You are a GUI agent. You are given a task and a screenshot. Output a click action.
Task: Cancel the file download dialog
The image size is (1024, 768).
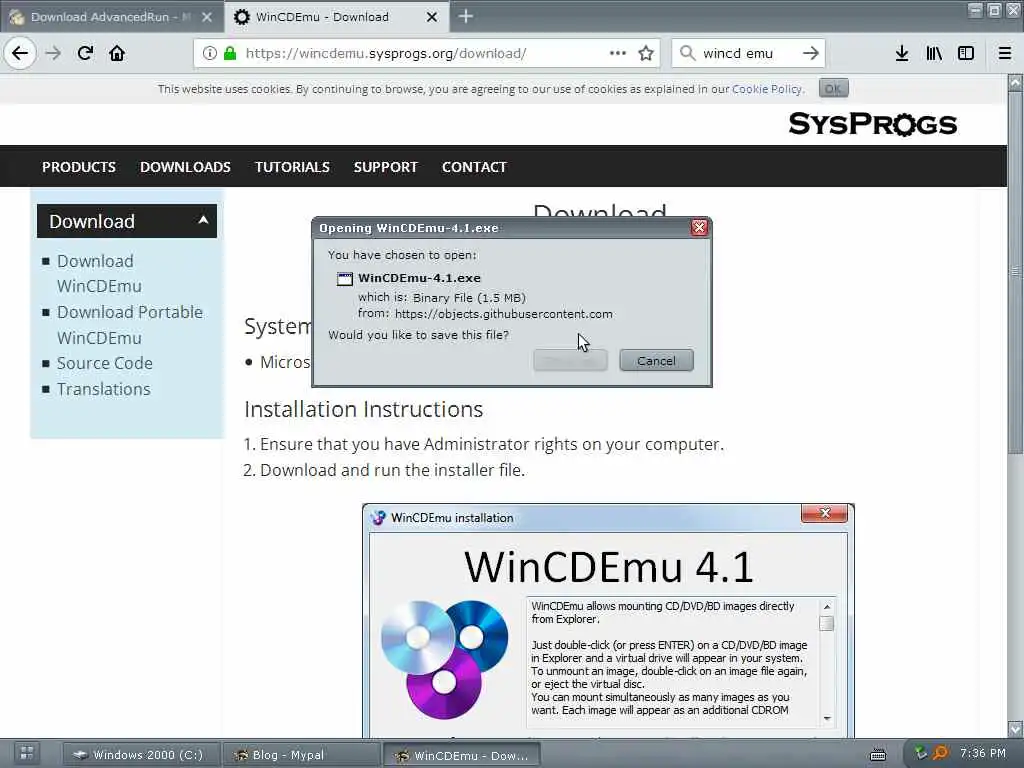click(656, 360)
